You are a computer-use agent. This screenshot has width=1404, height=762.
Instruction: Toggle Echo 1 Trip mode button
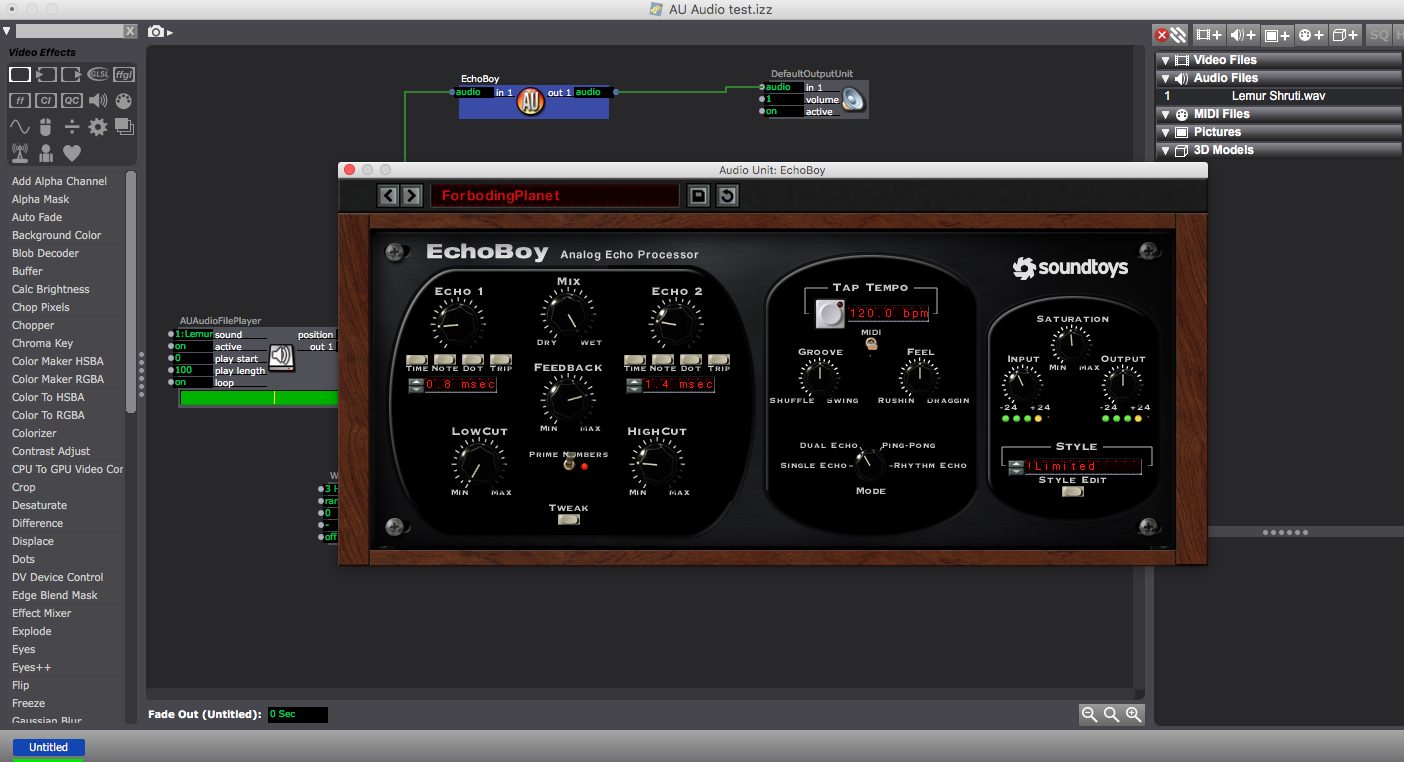tap(501, 360)
